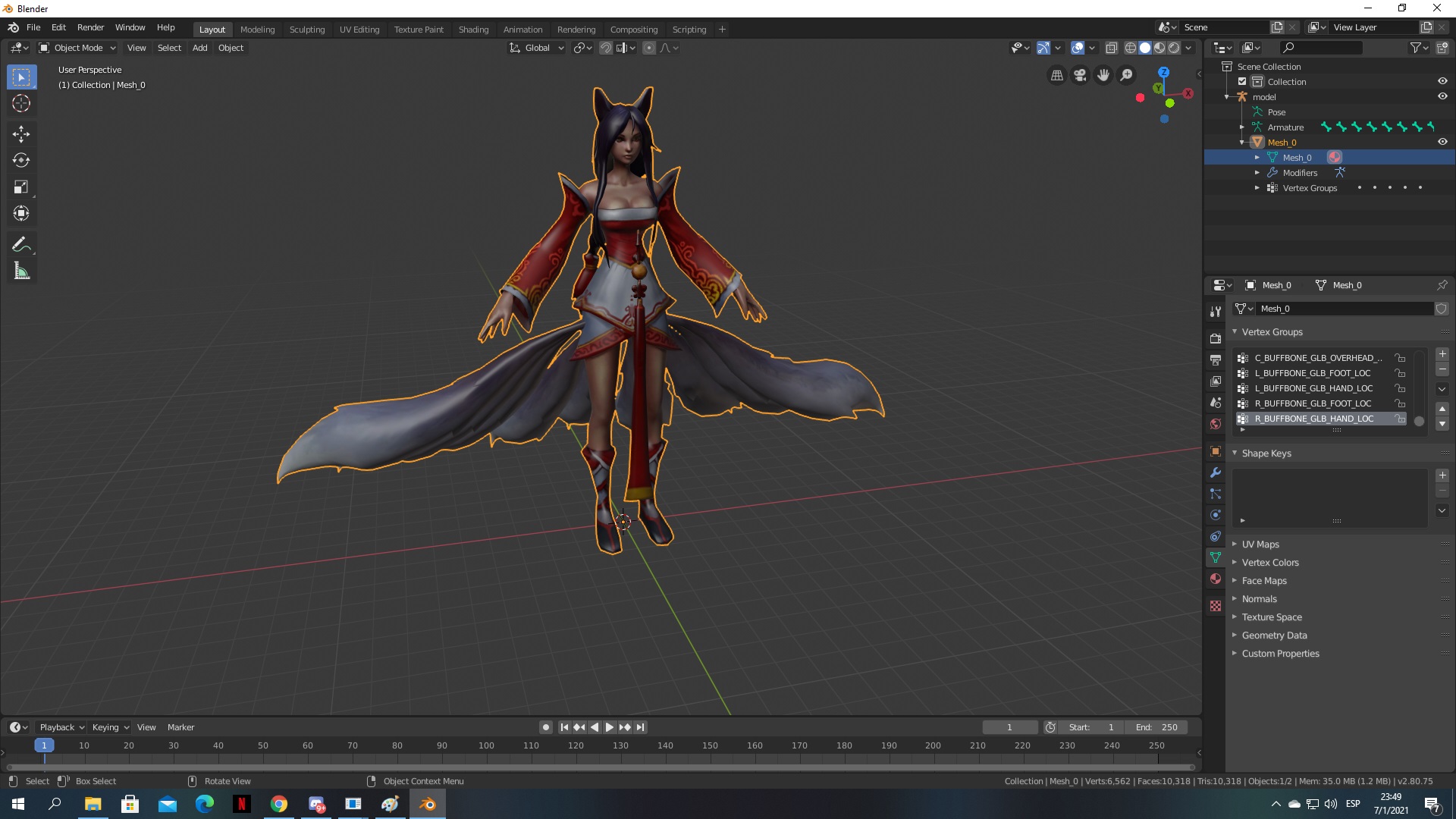Open Chrome from the Windows taskbar

(279, 804)
